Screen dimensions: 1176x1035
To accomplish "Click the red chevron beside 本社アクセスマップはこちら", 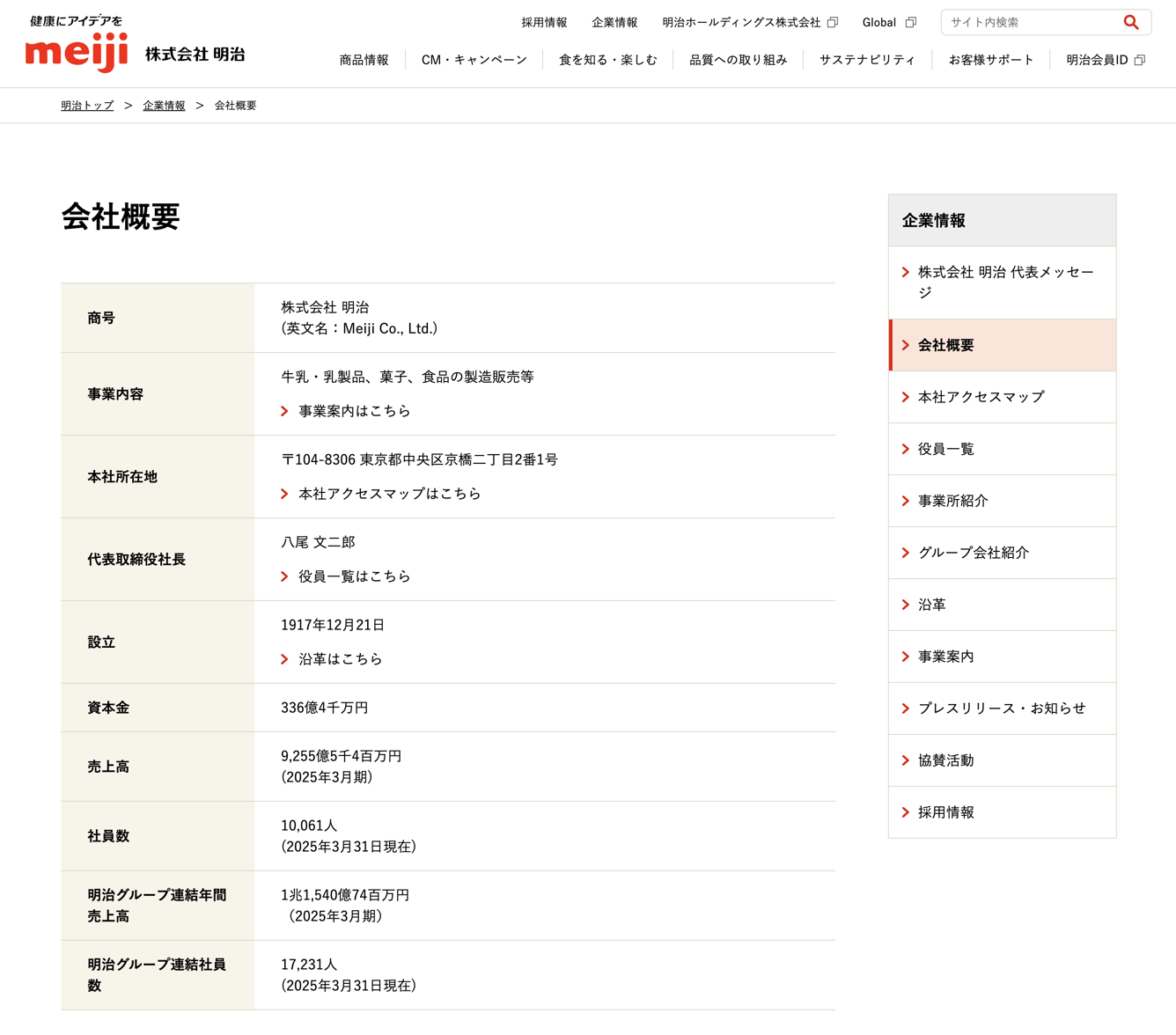I will click(x=284, y=495).
